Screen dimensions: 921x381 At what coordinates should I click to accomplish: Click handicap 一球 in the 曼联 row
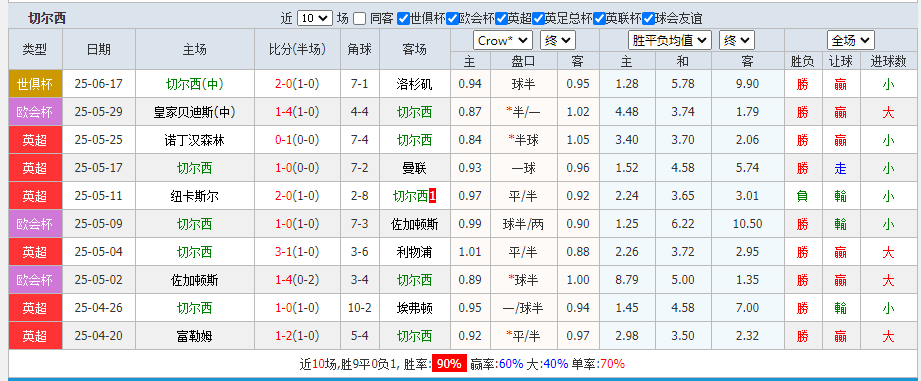coord(523,168)
